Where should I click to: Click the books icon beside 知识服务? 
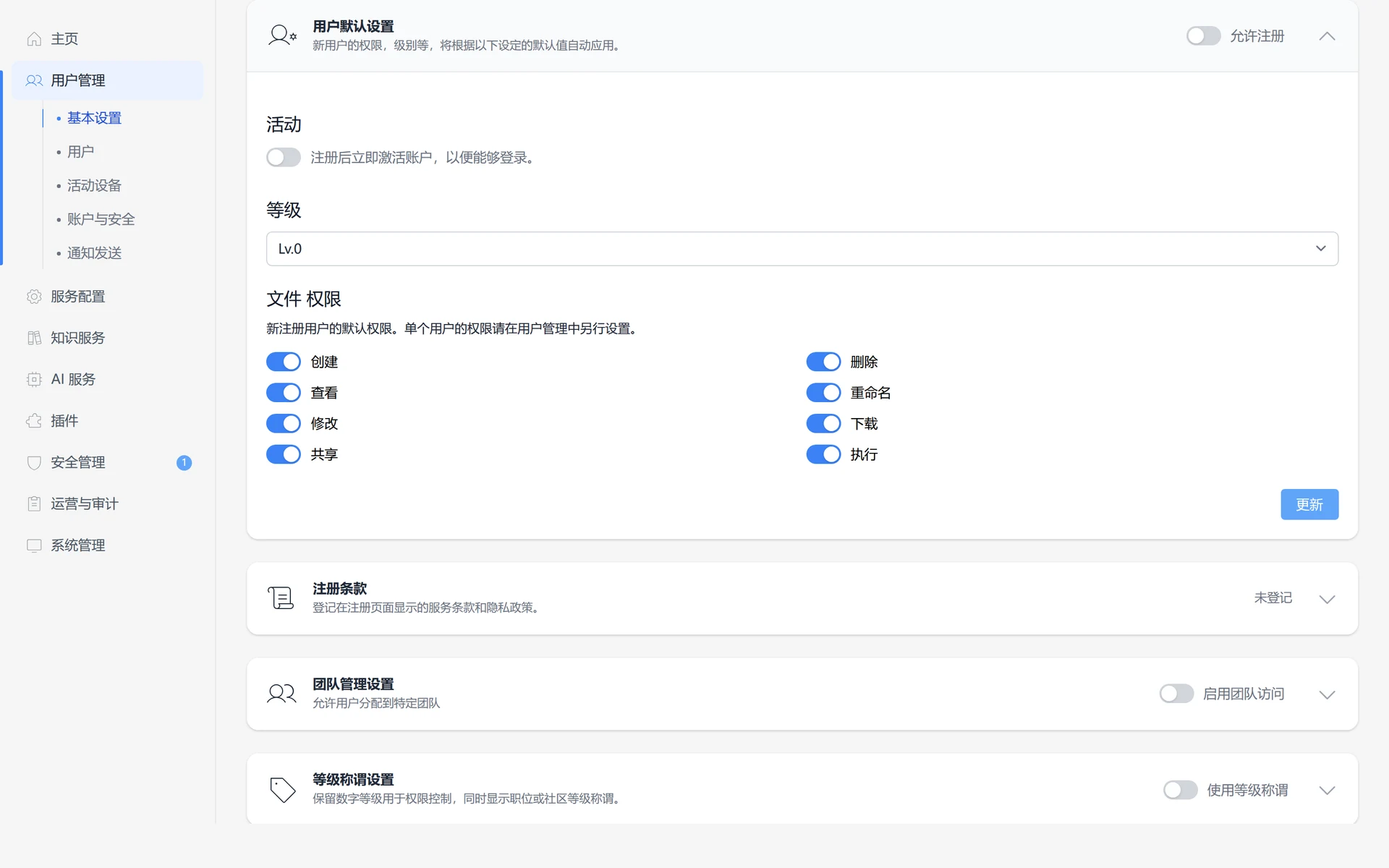click(x=34, y=338)
